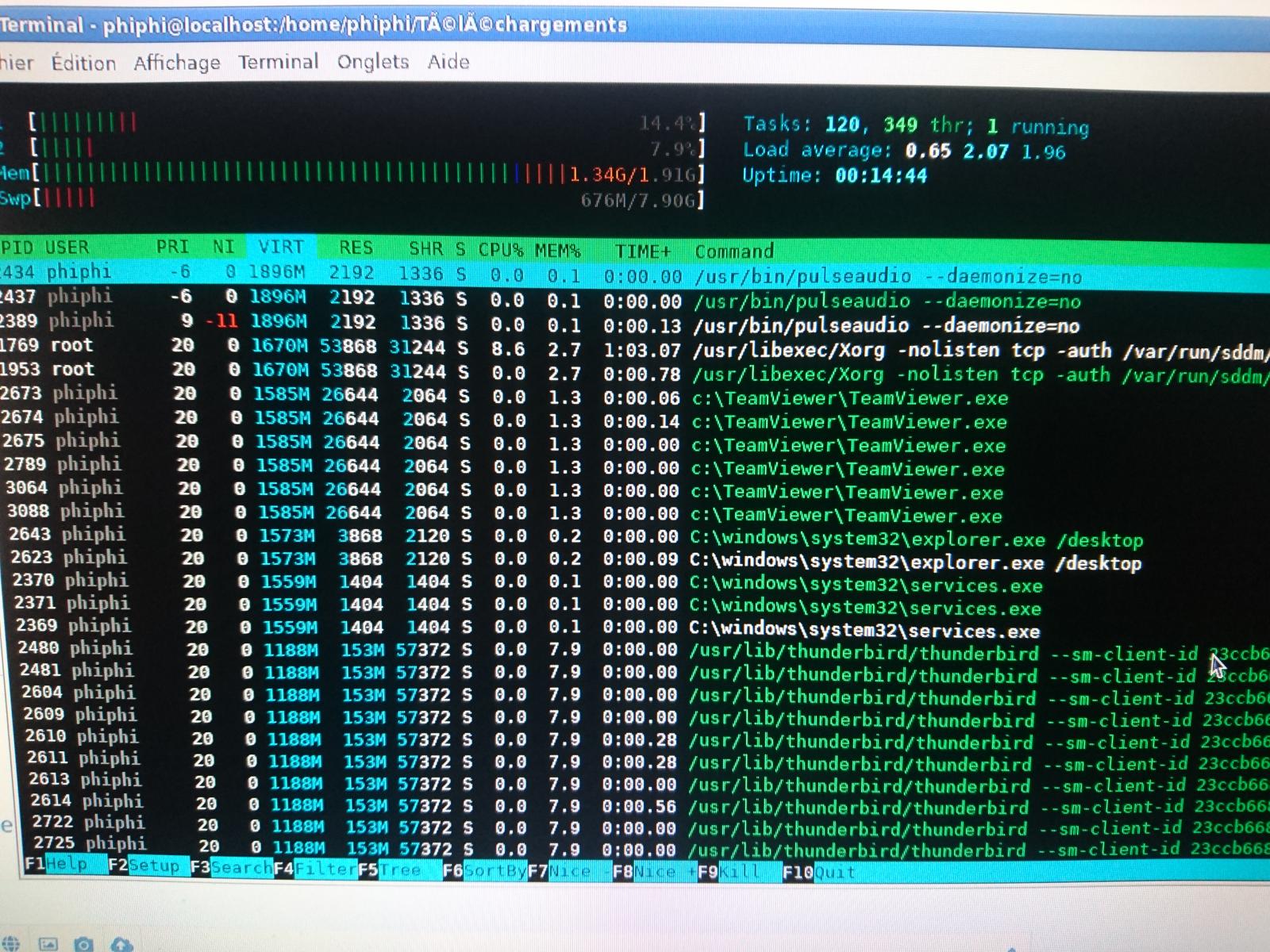The width and height of the screenshot is (1270, 952).
Task: Select explorer.exe /desktop row PID 2623
Action: pos(635,559)
